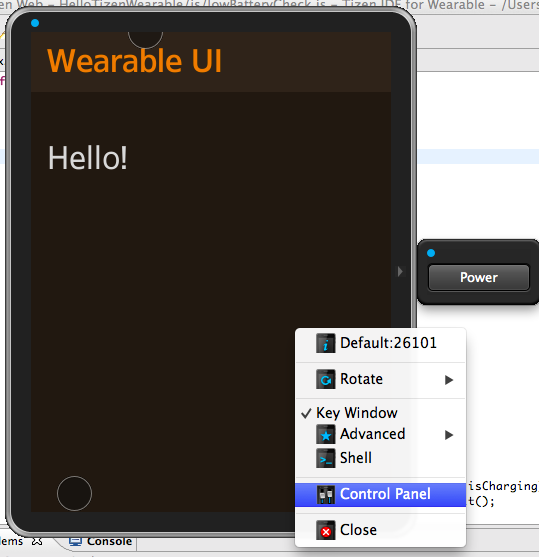This screenshot has width=539, height=557.
Task: Click the blue dot on the emulator frame
Action: (x=35, y=23)
